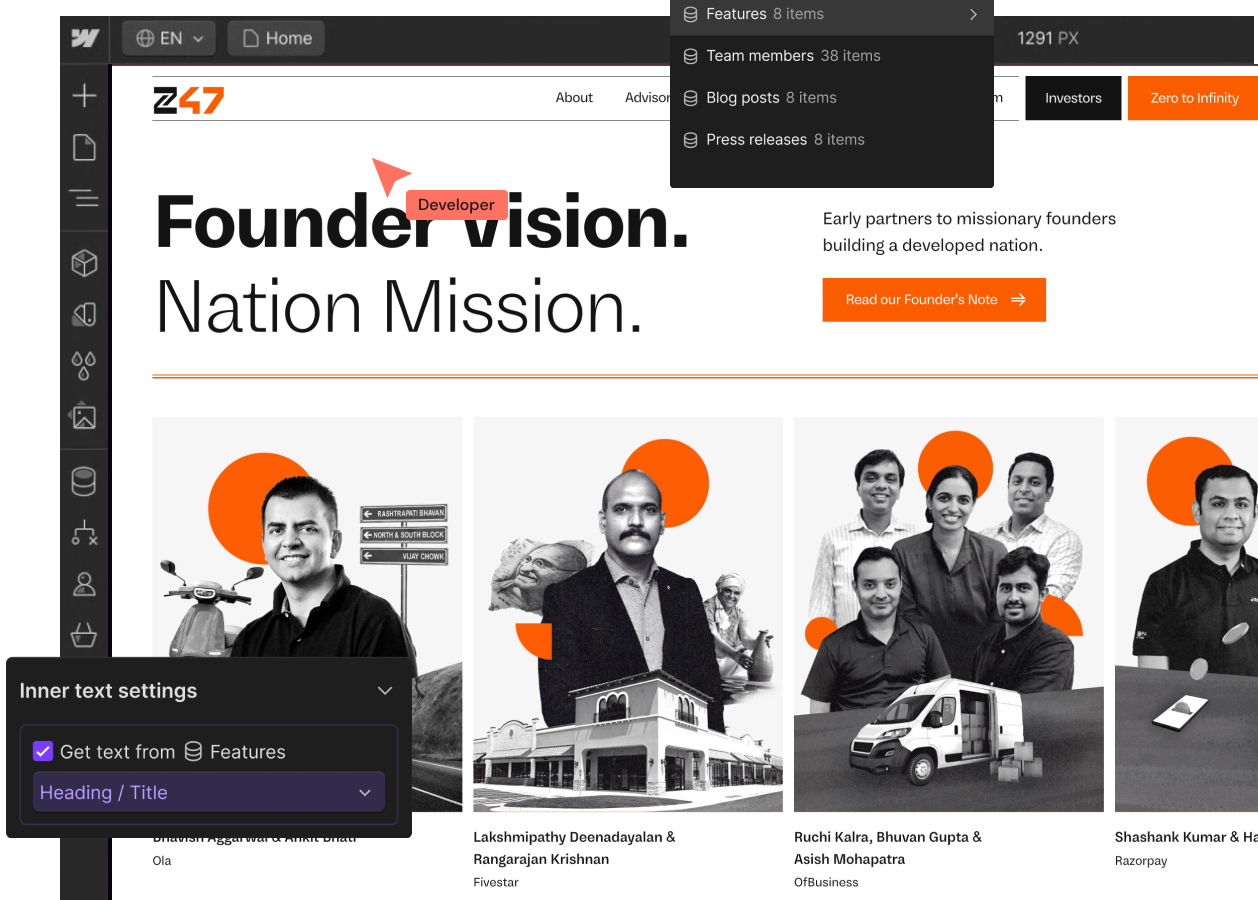Screen dimensions: 1258x900
Task: Expand the Features collection arrow
Action: pyautogui.click(x=973, y=14)
